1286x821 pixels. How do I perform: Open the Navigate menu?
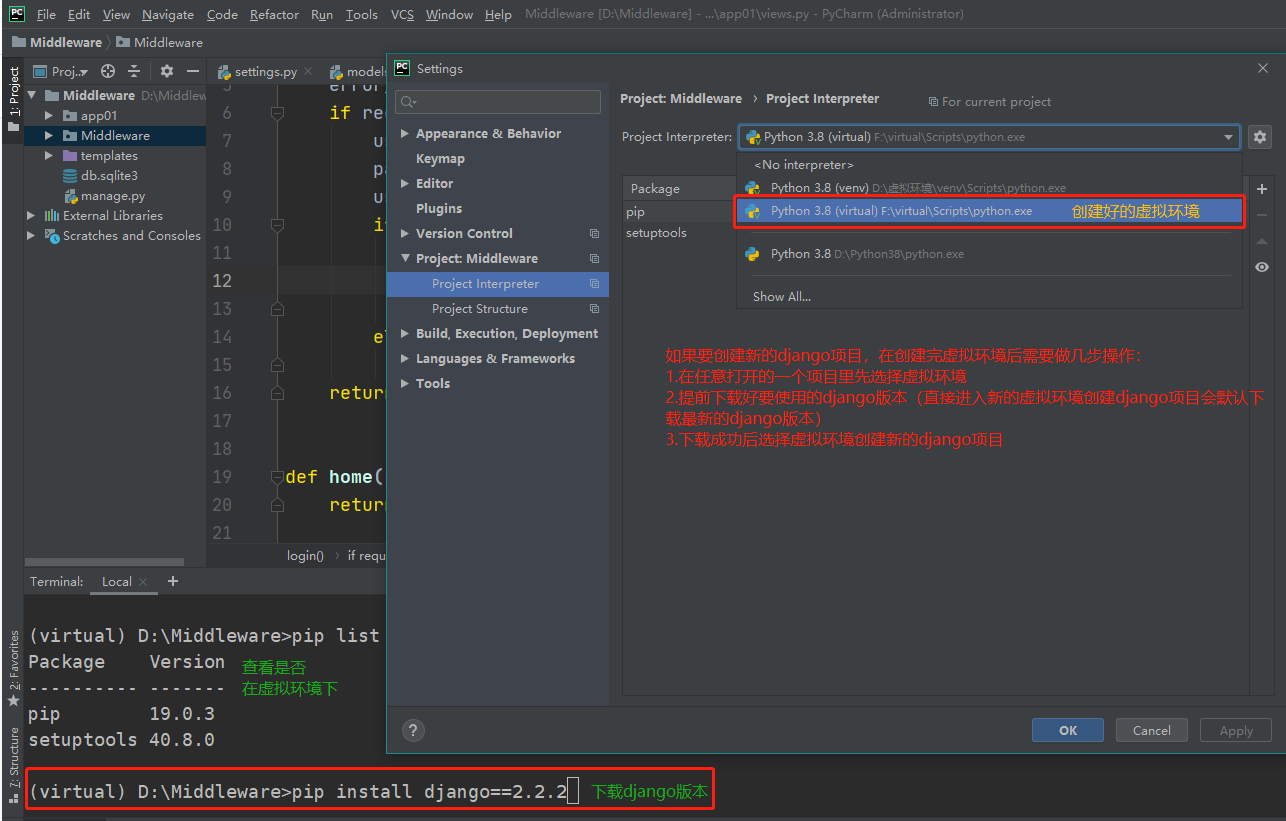pos(168,14)
